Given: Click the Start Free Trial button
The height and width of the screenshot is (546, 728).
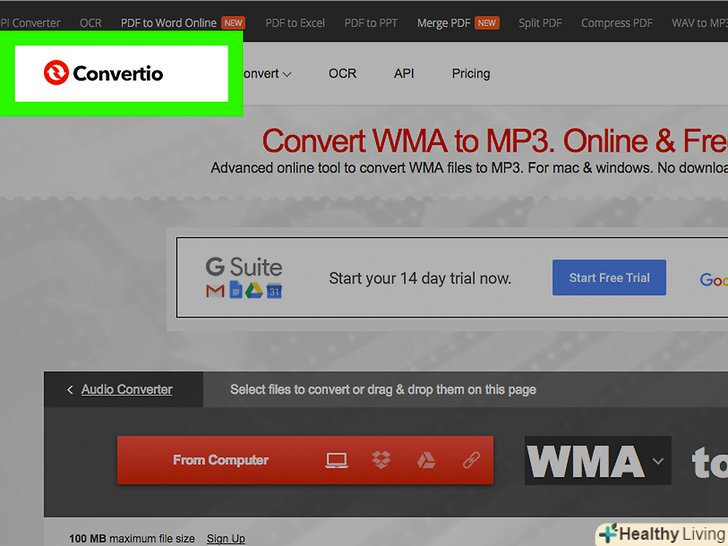Looking at the screenshot, I should (609, 278).
